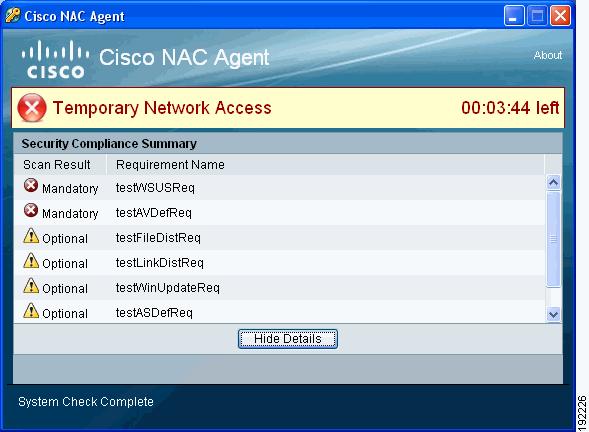Select the testFileDistReq requirement name

tap(158, 238)
